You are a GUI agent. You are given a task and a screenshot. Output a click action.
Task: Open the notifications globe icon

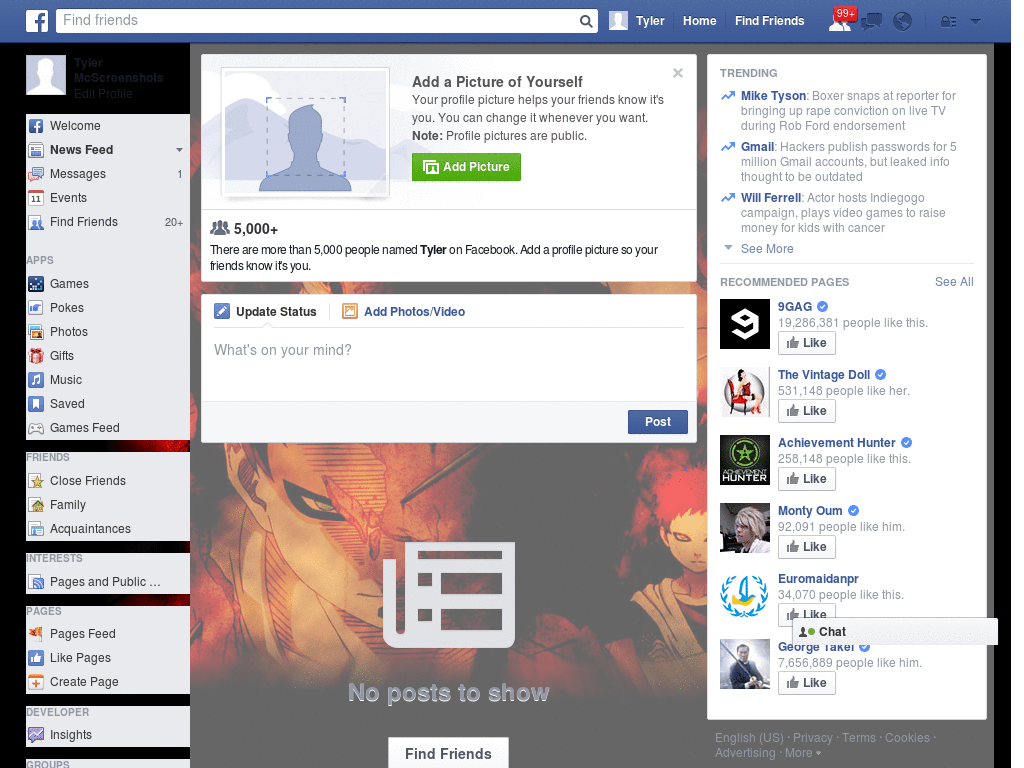tap(903, 22)
